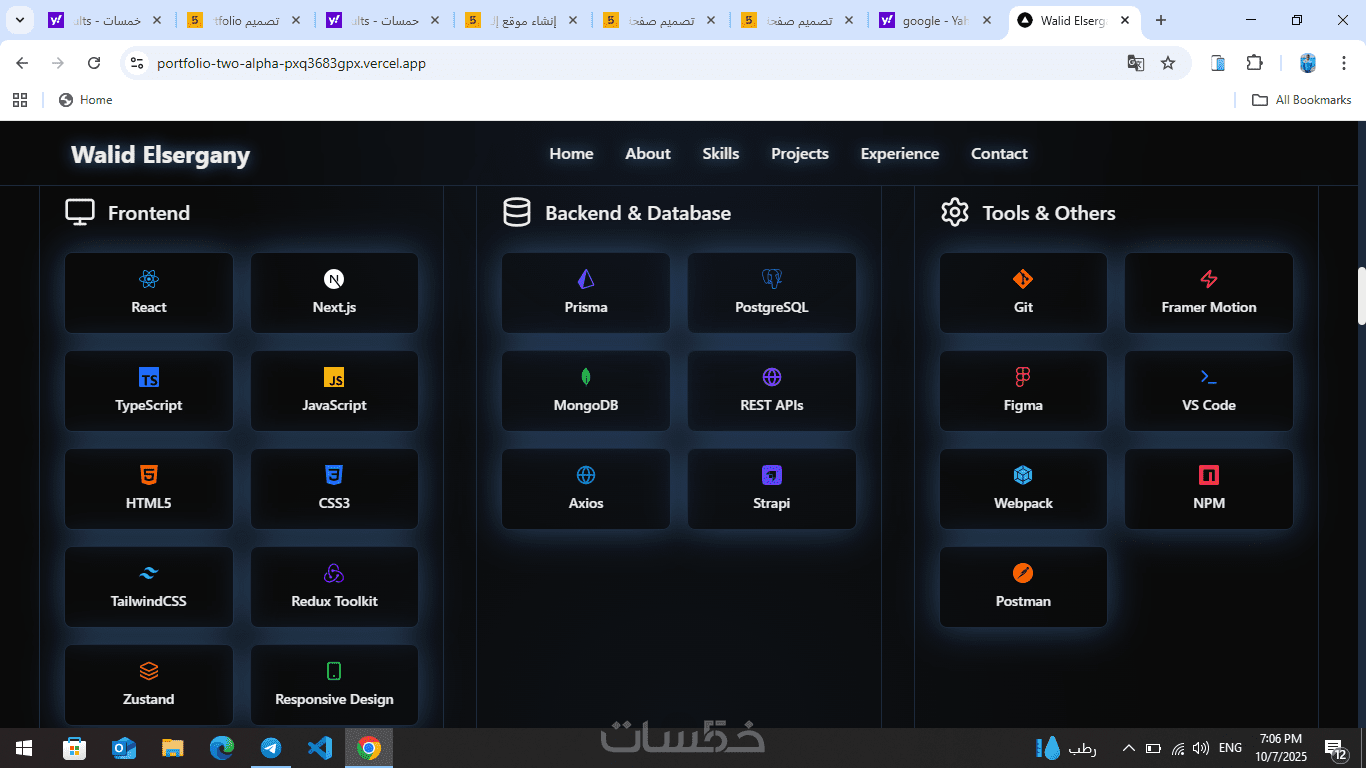Click the Framer Motion bolt icon

1209,279
